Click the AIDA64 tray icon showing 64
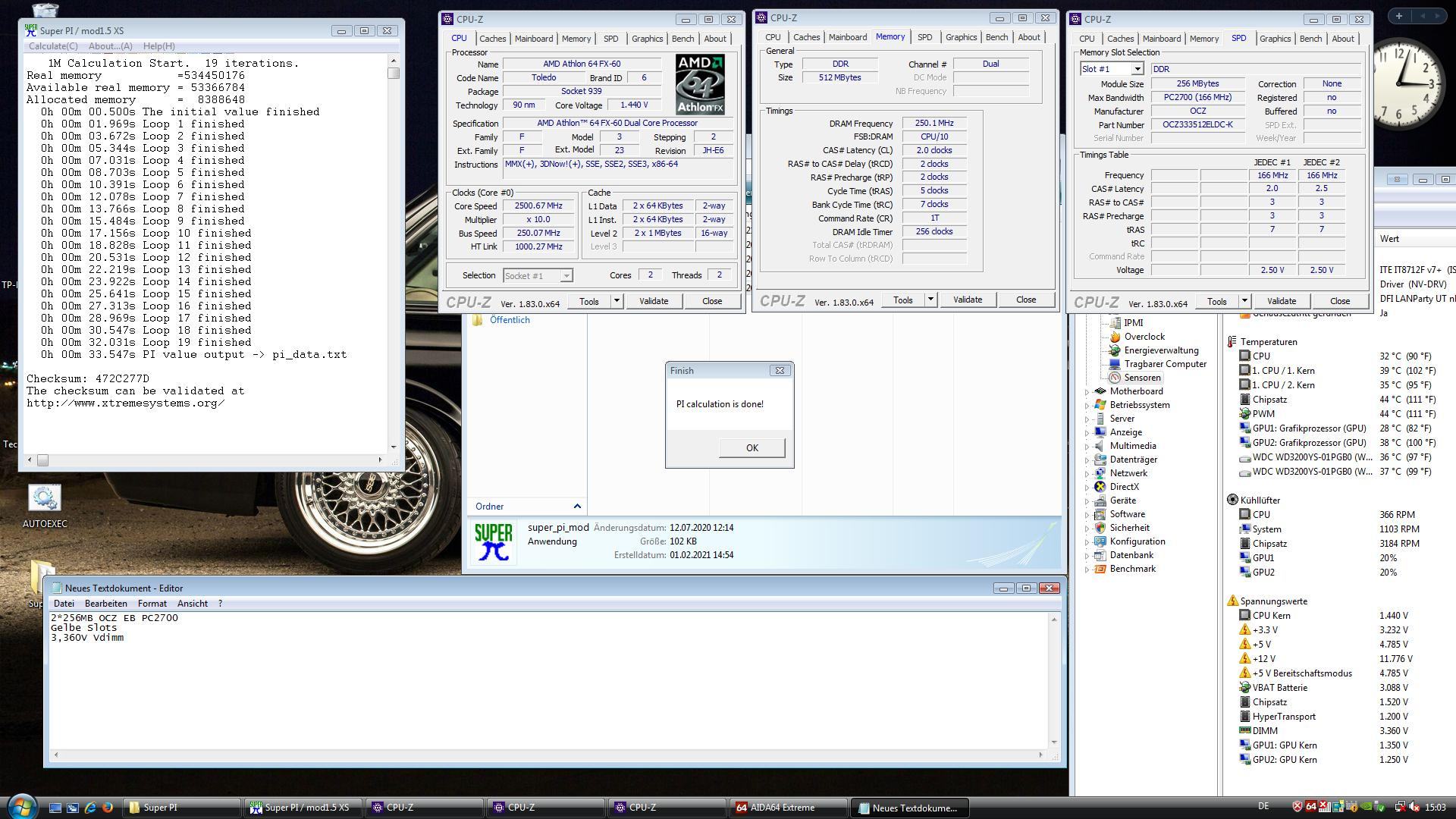This screenshot has width=1456, height=819. tap(1310, 807)
